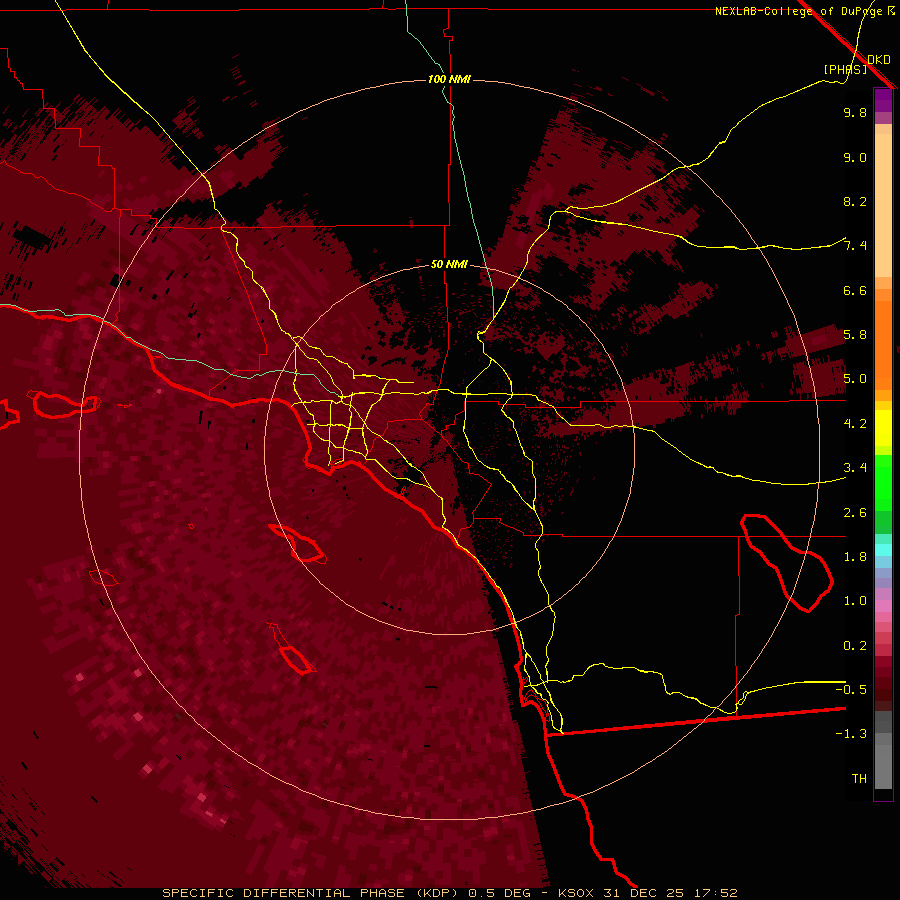Screen dimensions: 900x900
Task: Click the -0.5 legend value
Action: click(x=851, y=690)
